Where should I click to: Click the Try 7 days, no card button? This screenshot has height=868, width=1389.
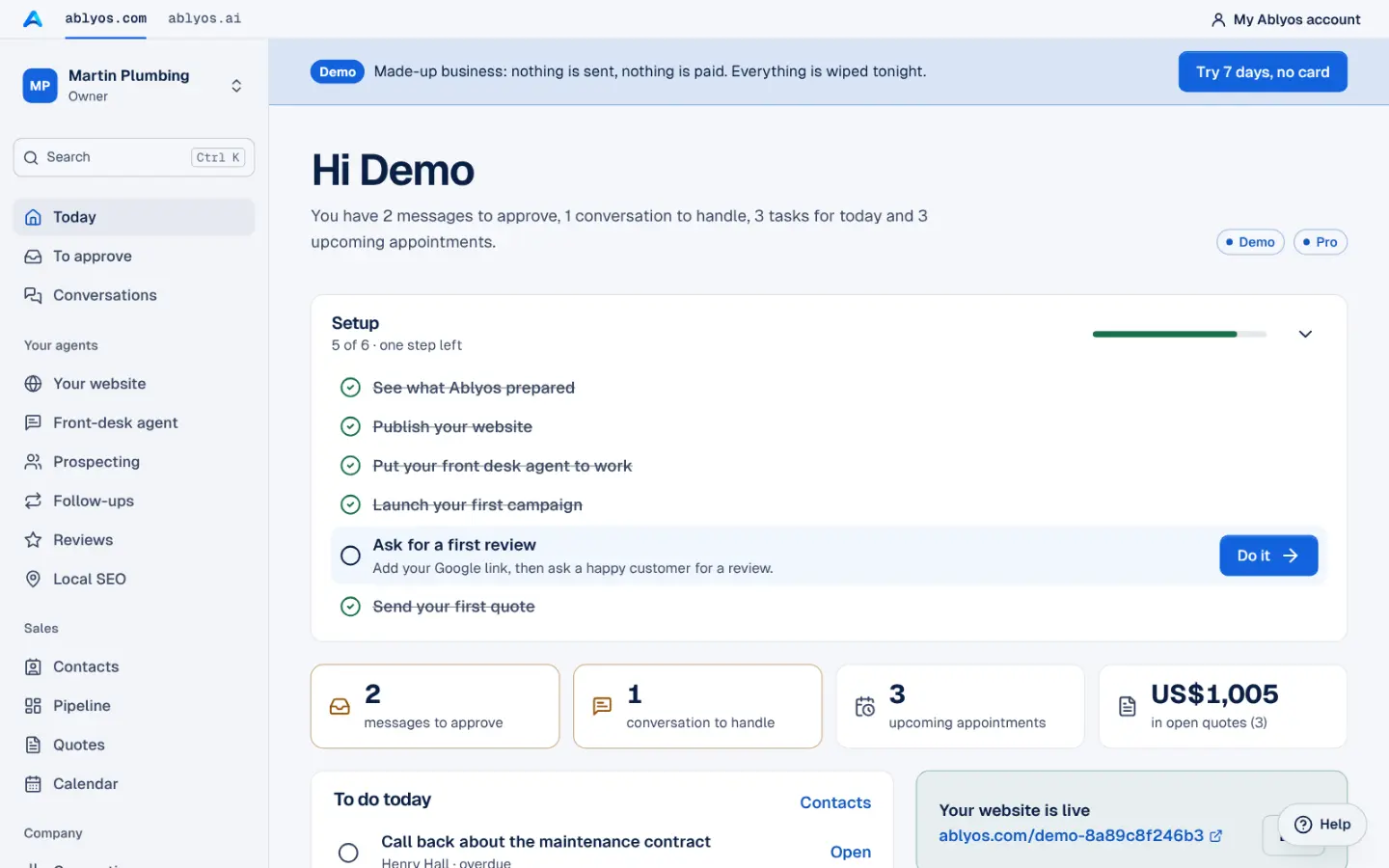pyautogui.click(x=1263, y=71)
